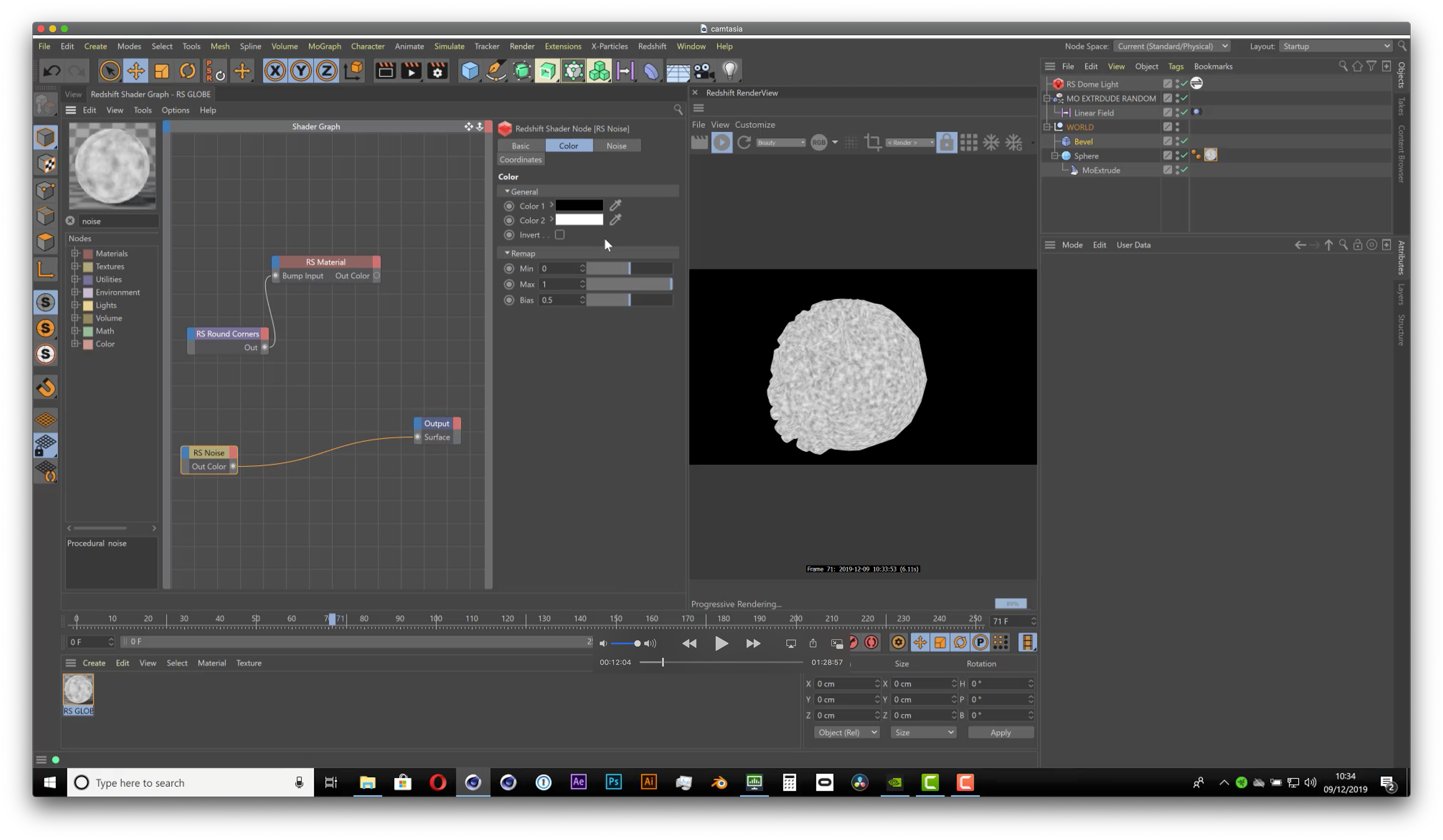The height and width of the screenshot is (840, 1443).
Task: Open Object (Rel) coordinate dropdown
Action: coord(846,732)
